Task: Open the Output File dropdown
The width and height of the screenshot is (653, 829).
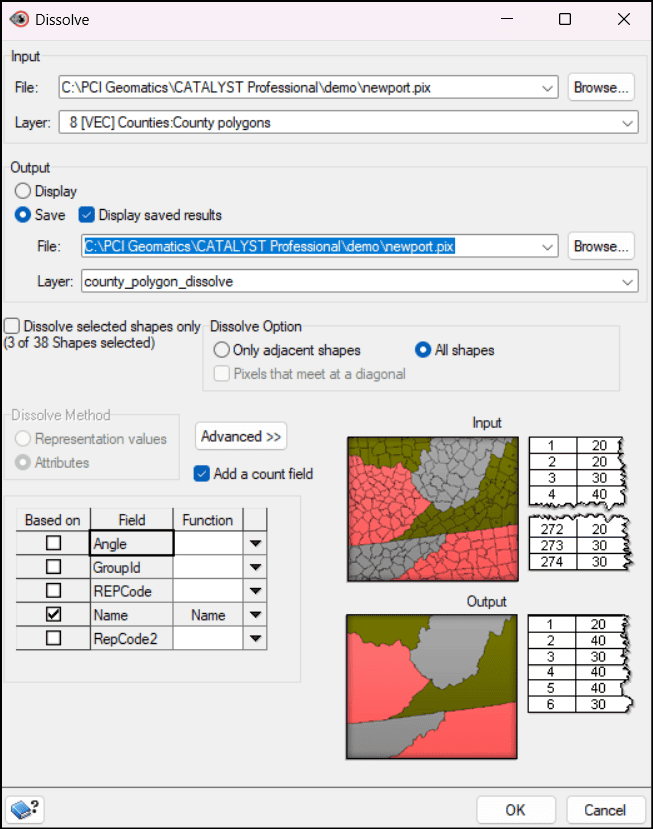Action: click(548, 247)
